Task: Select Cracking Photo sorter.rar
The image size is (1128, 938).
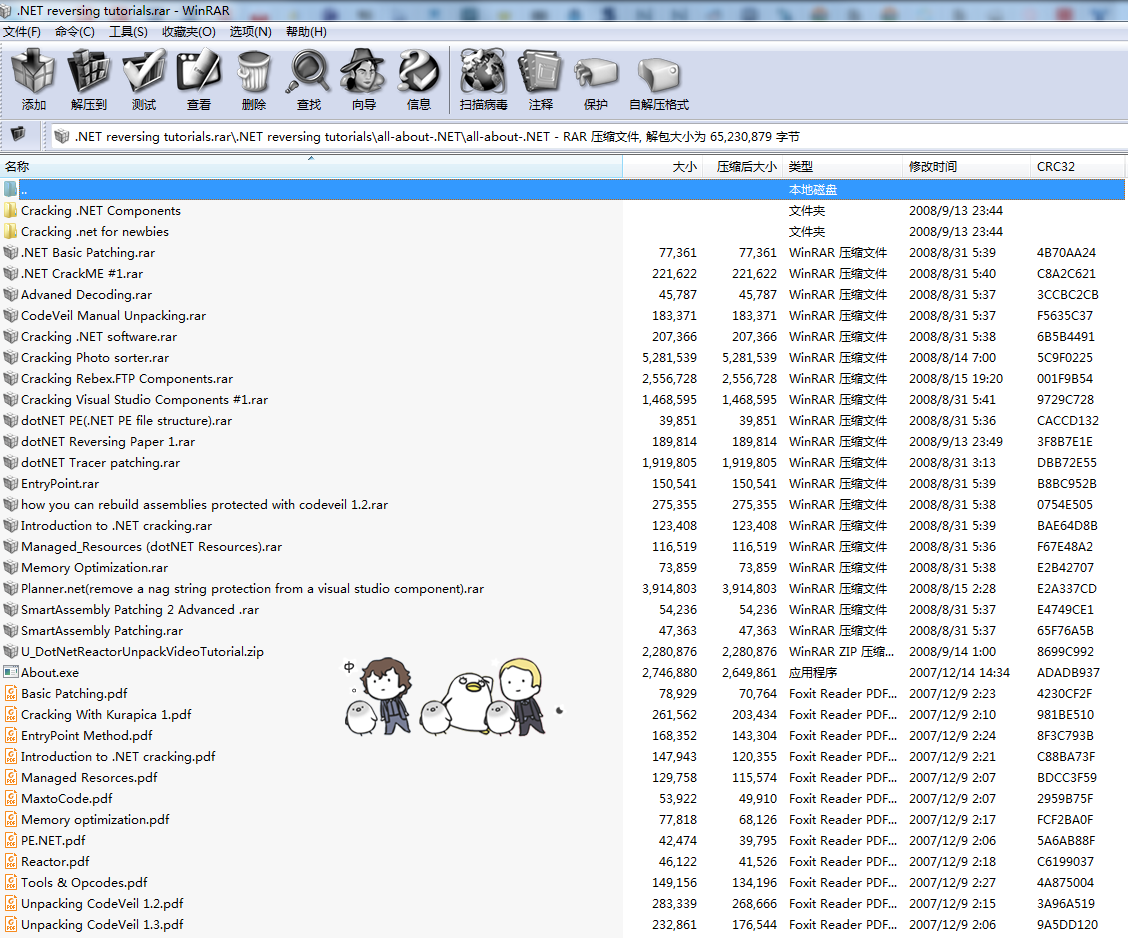Action: (95, 358)
